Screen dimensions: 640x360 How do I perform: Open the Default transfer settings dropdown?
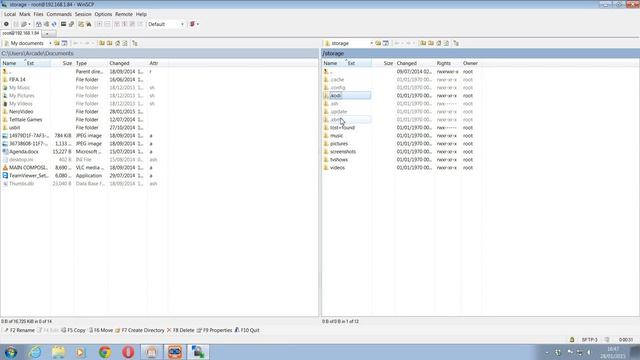point(166,24)
